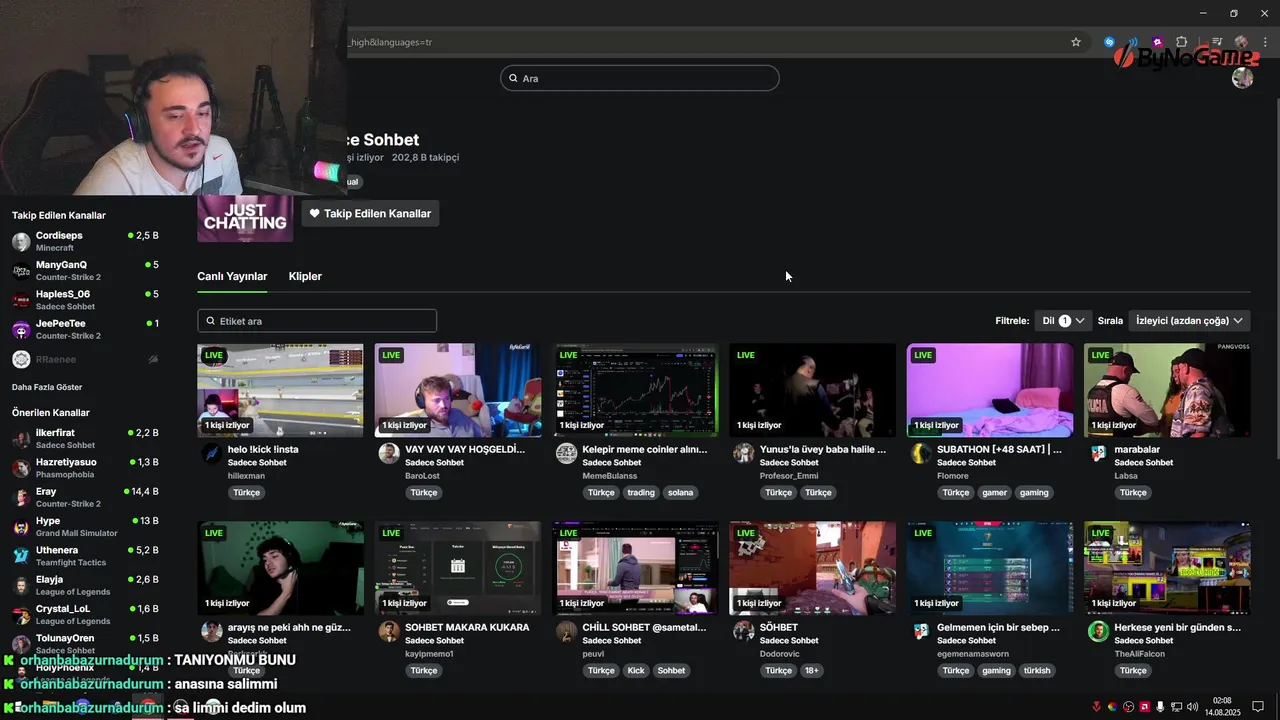Click the Etiket ara tag search field
Screen dimensions: 1280x720
pos(317,321)
